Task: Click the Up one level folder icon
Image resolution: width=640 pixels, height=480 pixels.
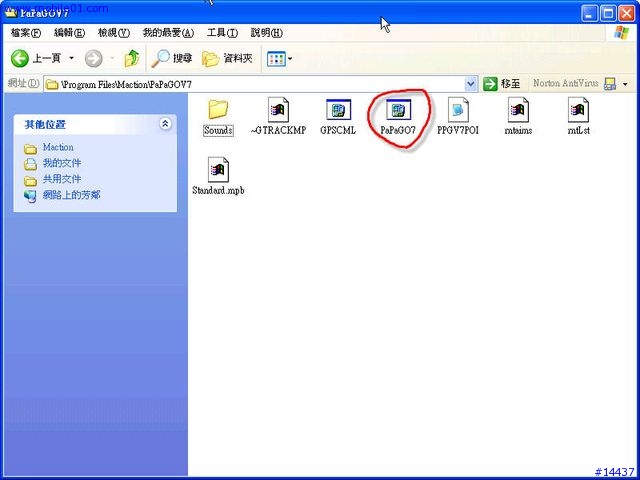Action: pyautogui.click(x=132, y=59)
